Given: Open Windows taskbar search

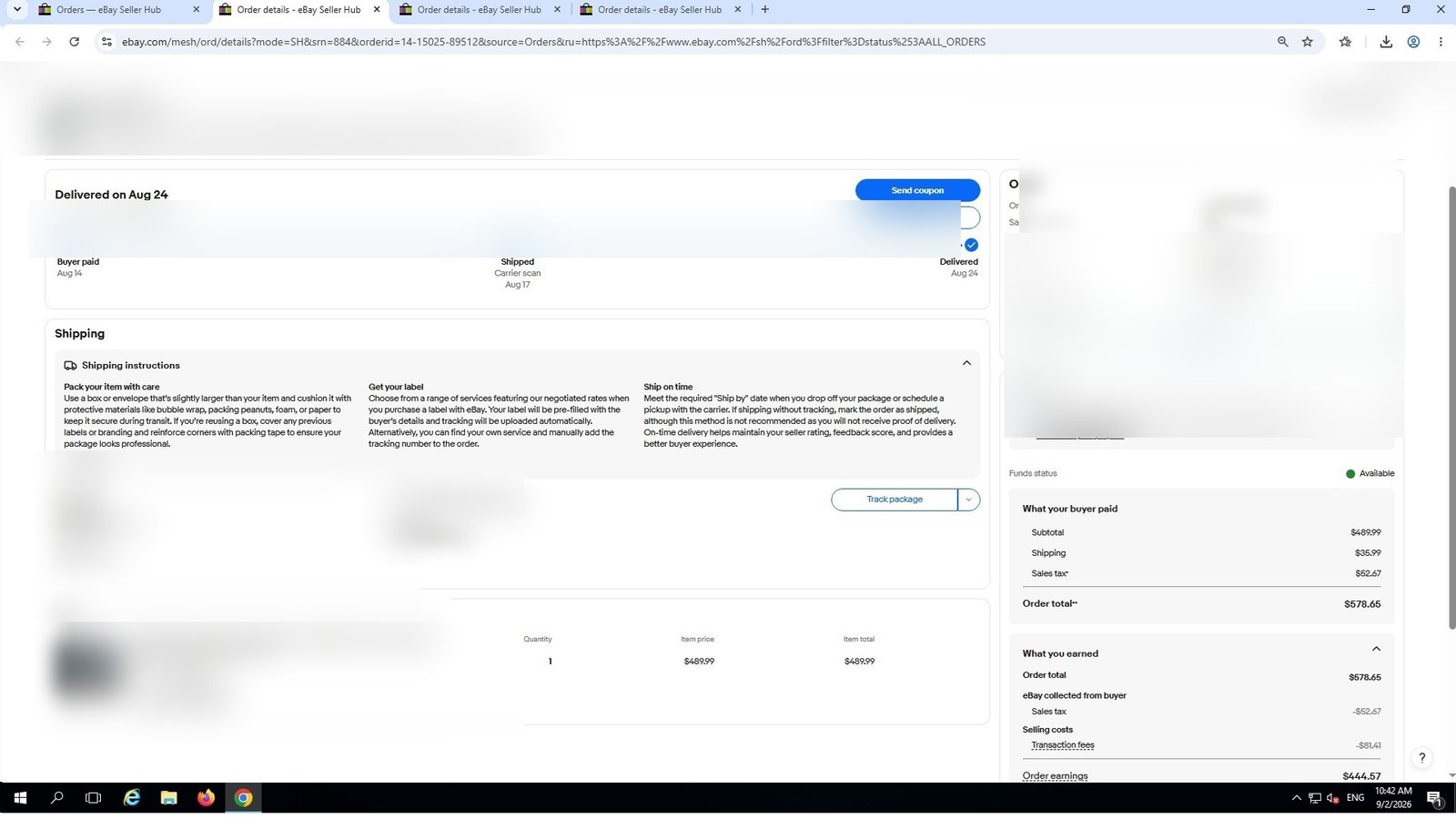Looking at the screenshot, I should click(56, 798).
